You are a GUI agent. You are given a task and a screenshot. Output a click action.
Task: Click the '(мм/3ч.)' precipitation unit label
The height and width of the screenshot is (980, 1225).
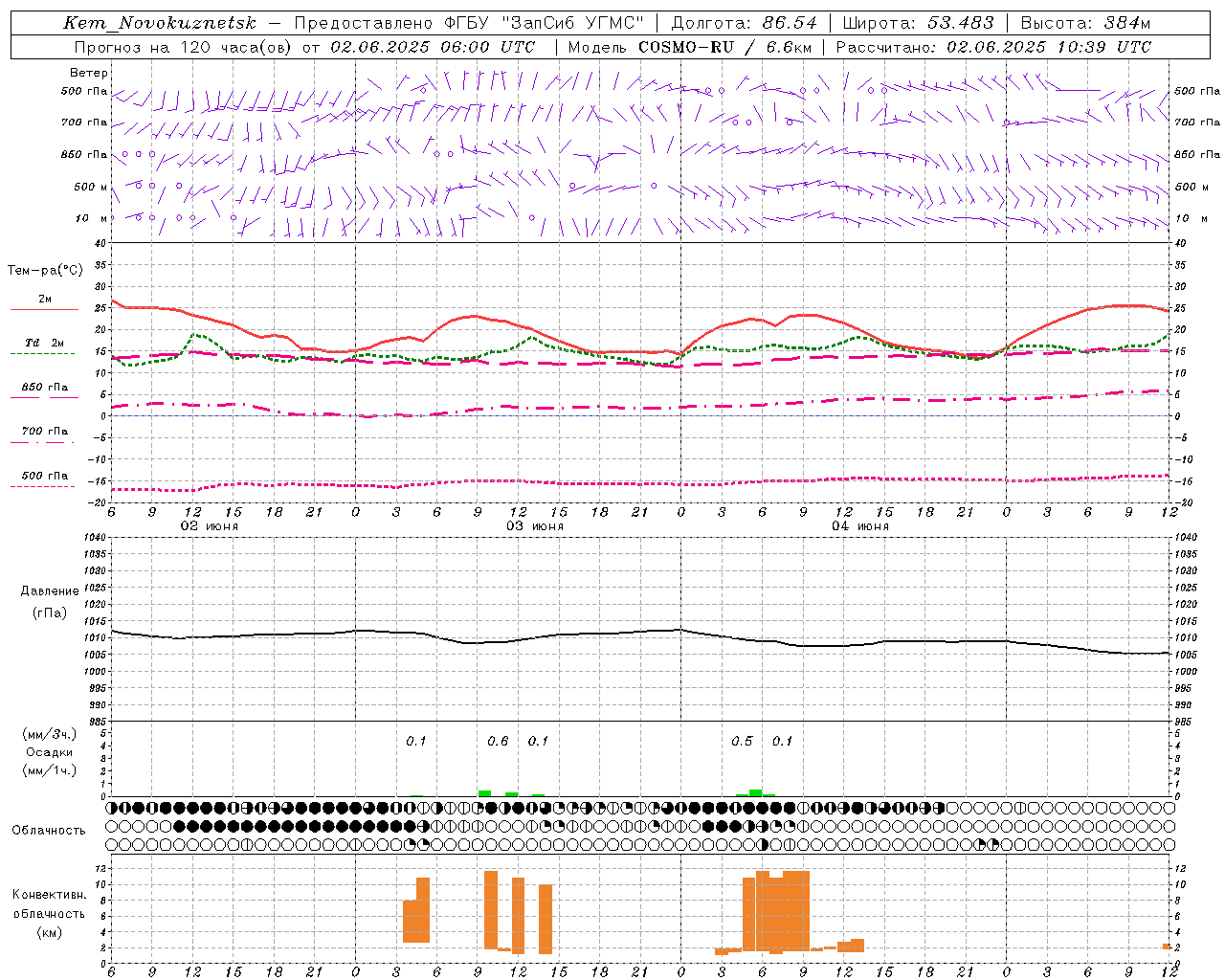[50, 734]
